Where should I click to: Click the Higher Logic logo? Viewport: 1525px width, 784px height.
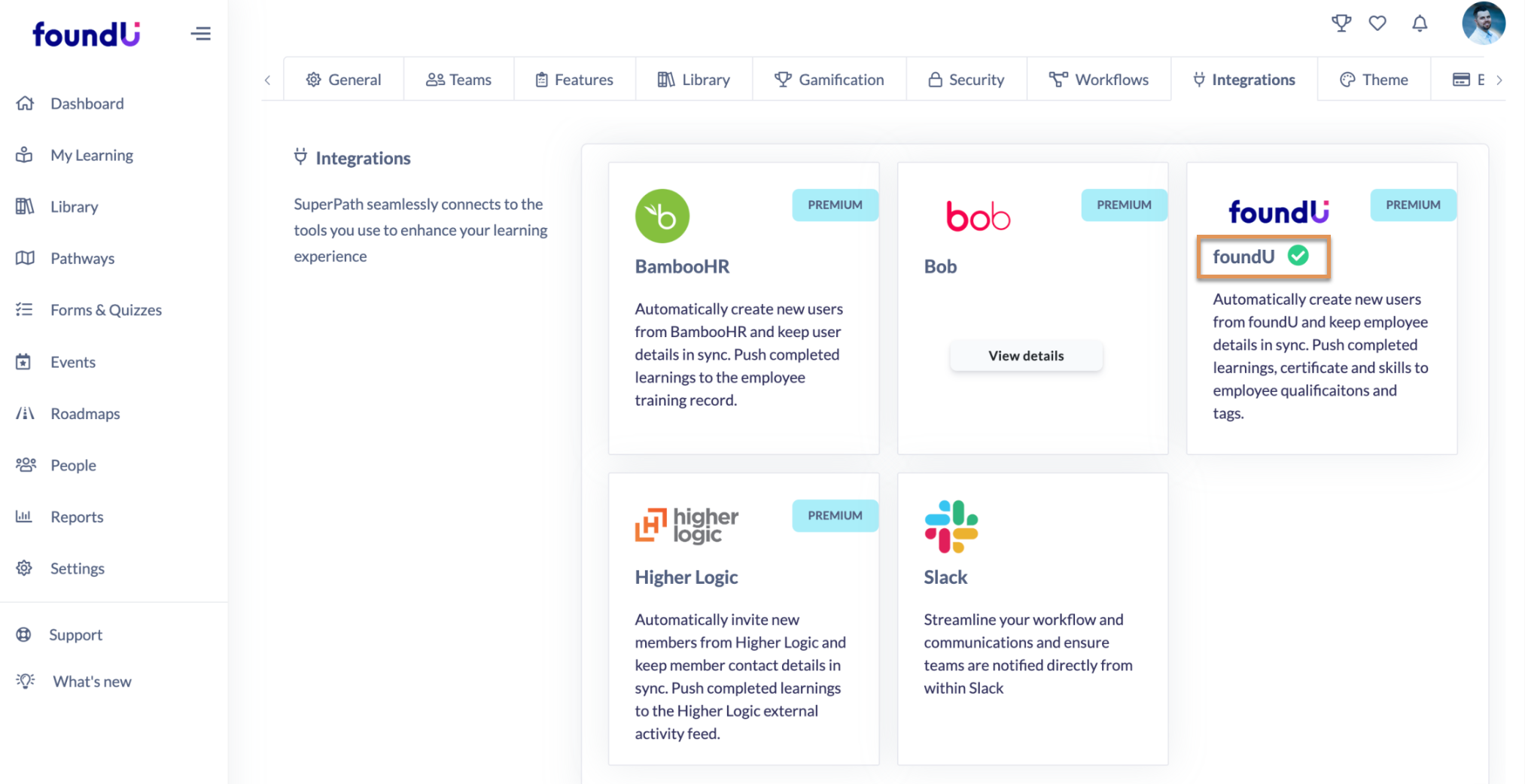(x=686, y=524)
